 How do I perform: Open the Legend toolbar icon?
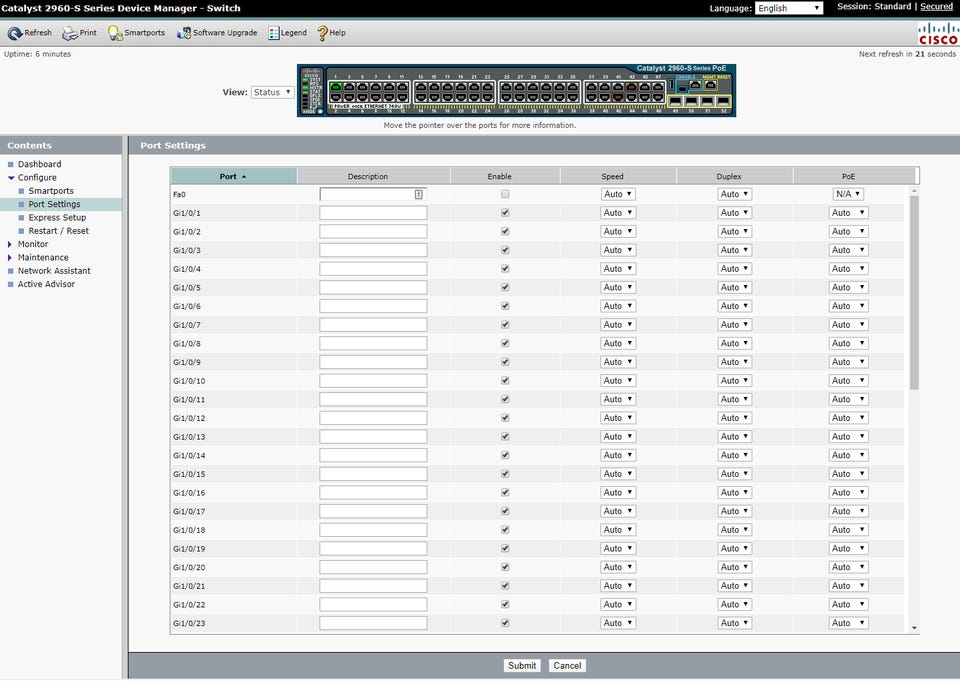tap(274, 33)
